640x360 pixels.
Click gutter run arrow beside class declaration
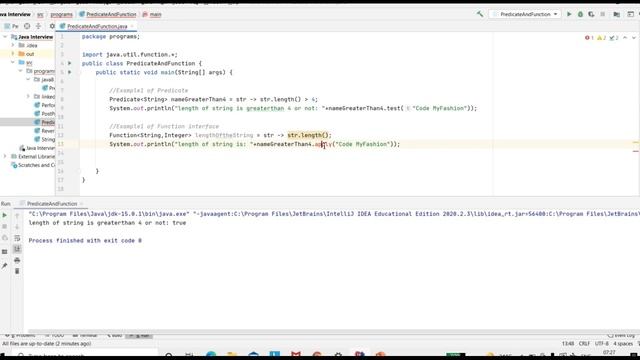70,63
